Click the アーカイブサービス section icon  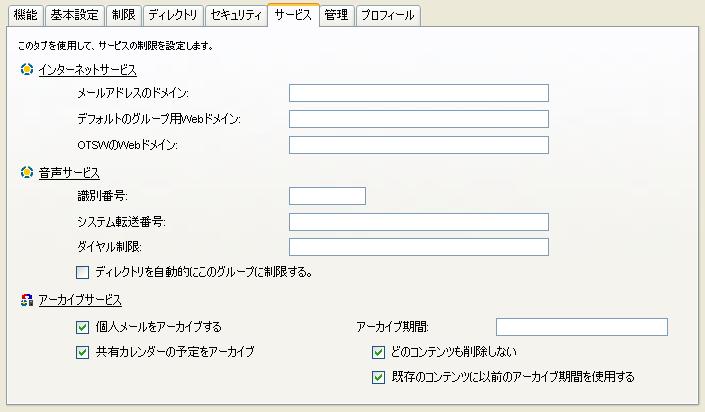pyautogui.click(x=27, y=300)
